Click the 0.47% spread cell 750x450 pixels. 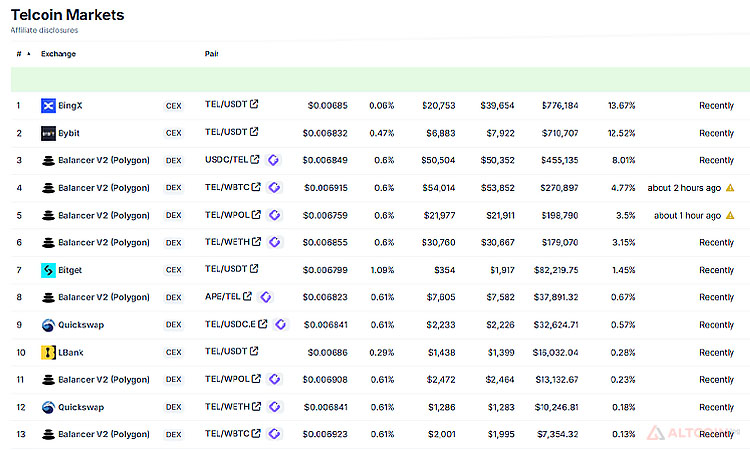[382, 133]
